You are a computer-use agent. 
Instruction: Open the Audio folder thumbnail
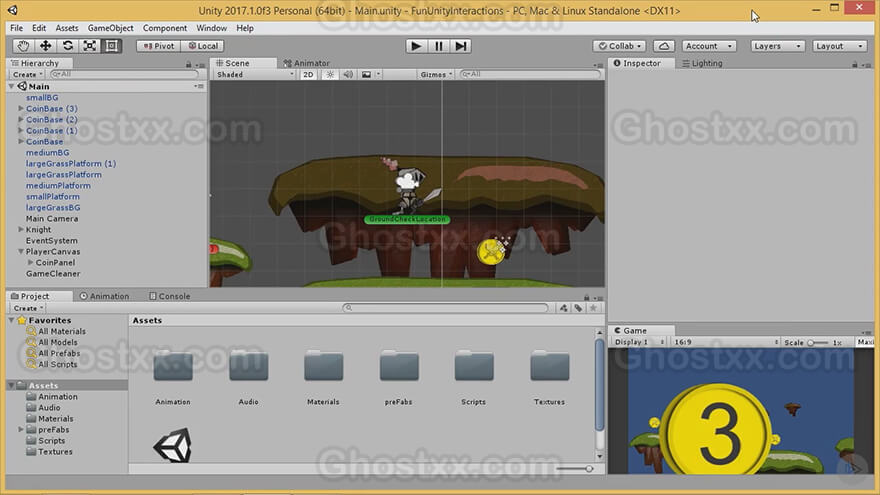coord(249,366)
